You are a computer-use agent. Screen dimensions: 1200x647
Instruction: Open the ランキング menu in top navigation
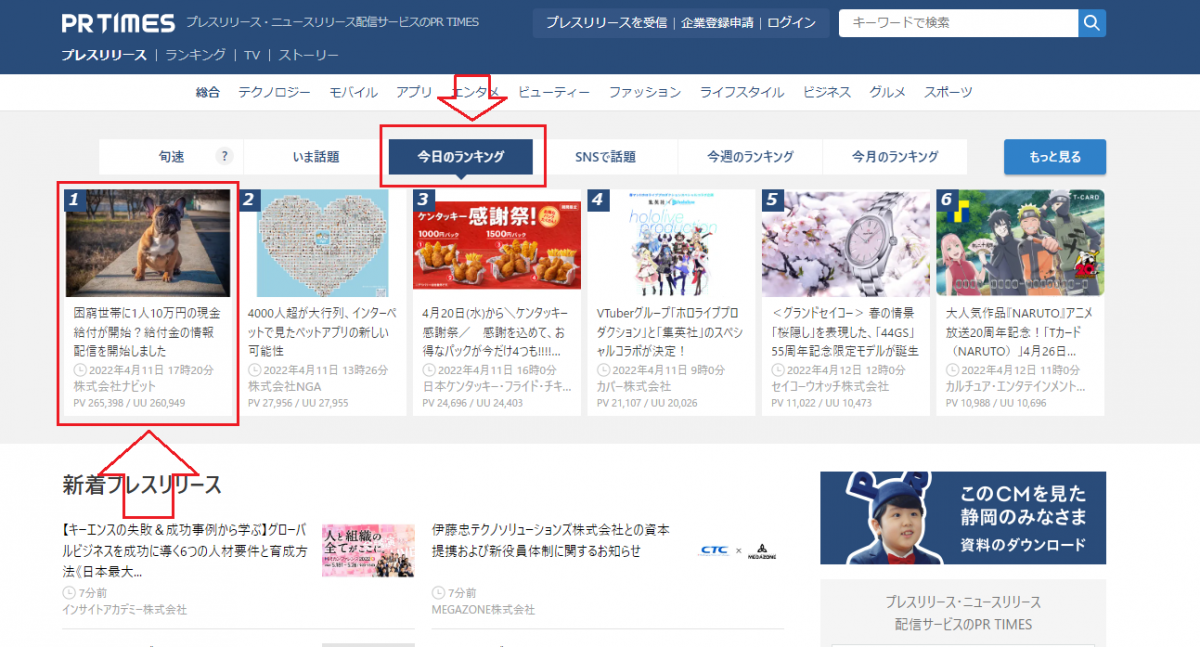coord(195,55)
